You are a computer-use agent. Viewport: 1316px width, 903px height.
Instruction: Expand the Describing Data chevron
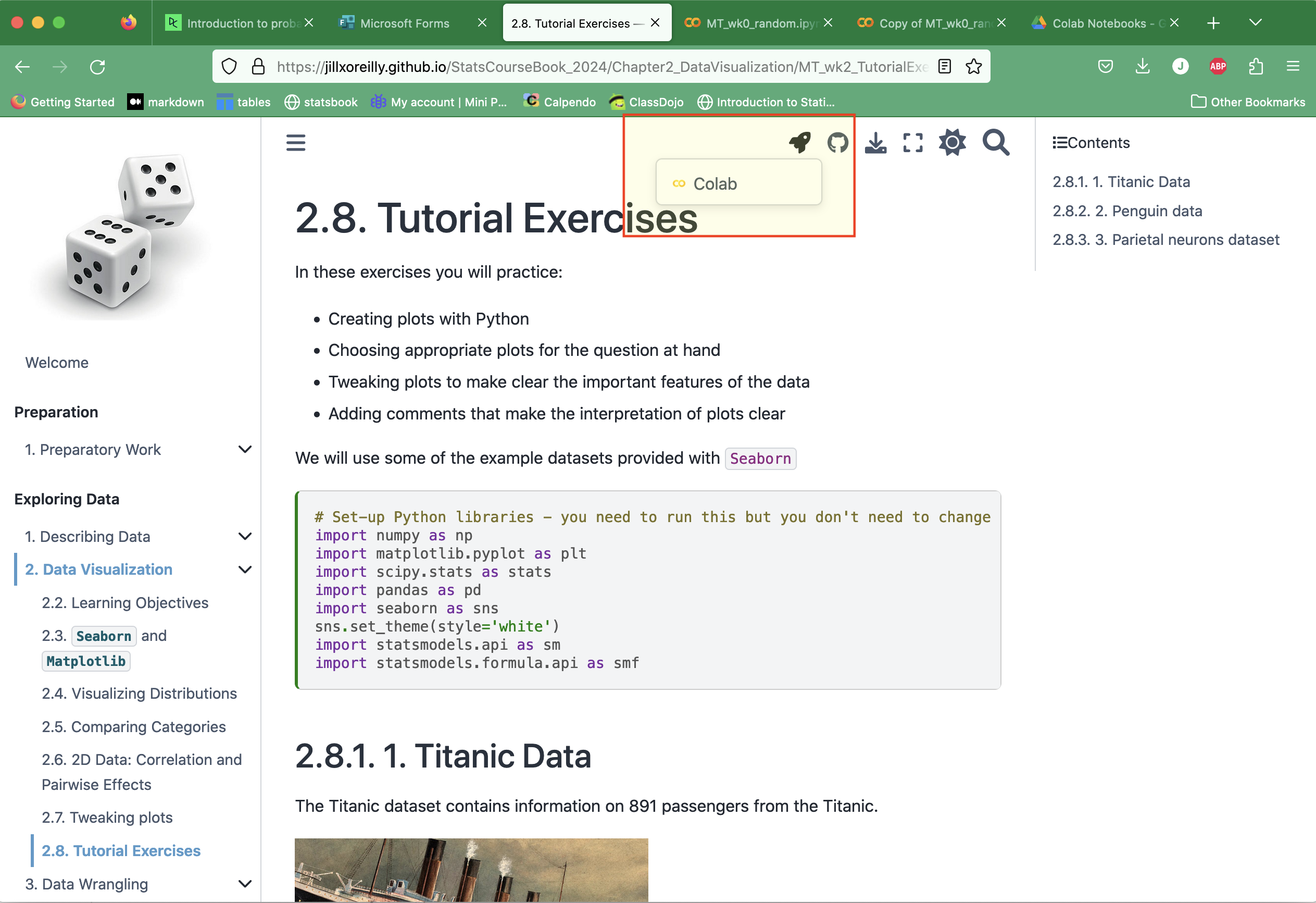point(245,536)
